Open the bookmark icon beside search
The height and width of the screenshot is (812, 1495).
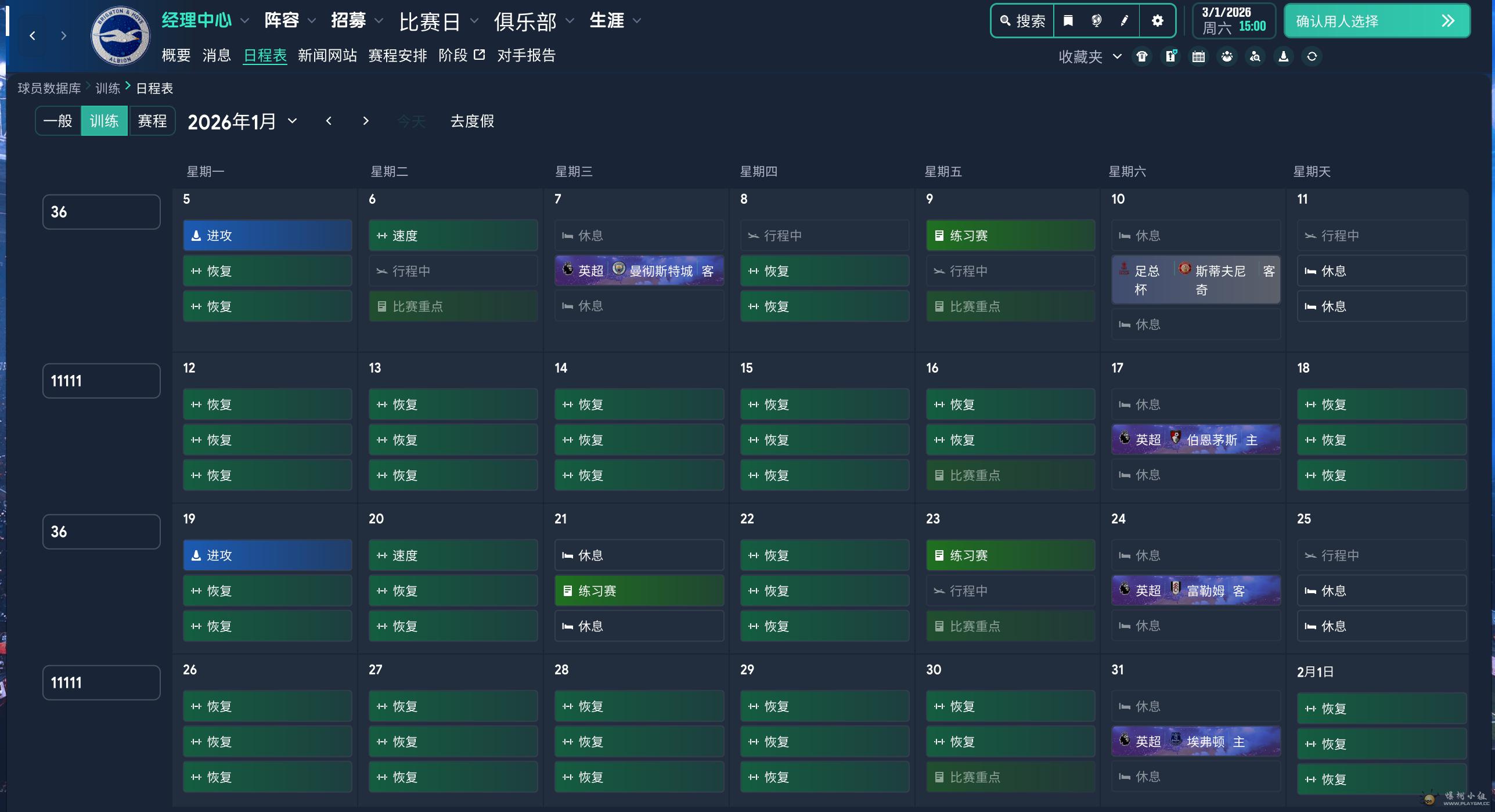(x=1068, y=21)
